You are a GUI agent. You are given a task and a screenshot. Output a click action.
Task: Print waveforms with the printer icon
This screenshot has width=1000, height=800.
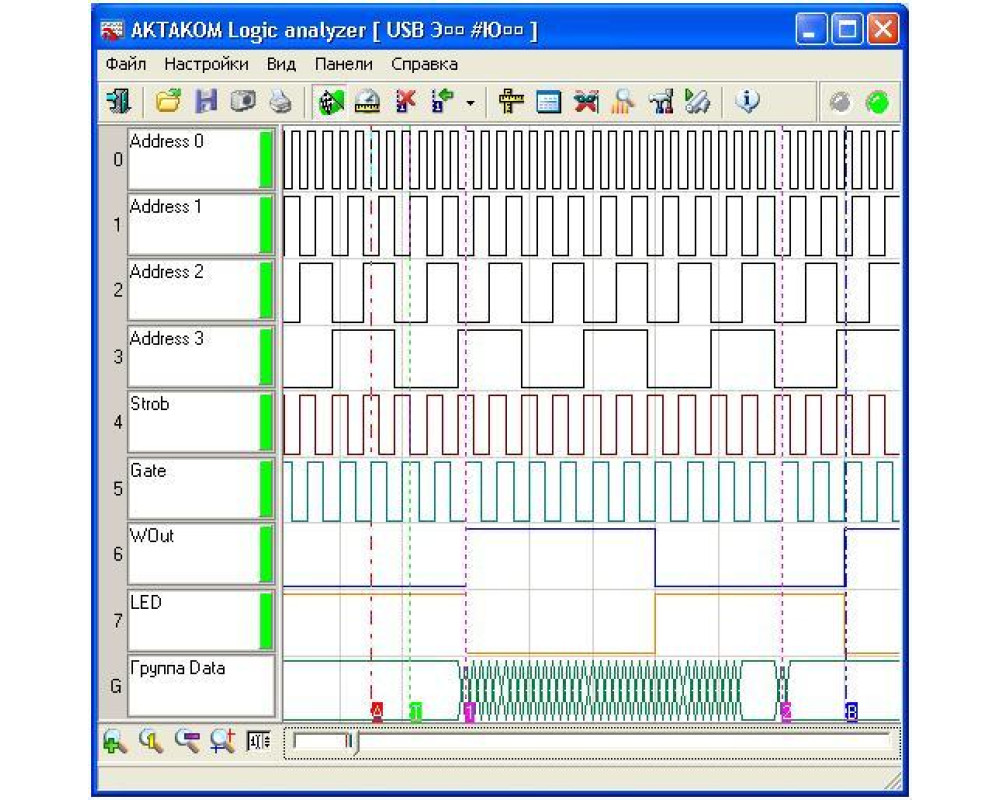280,102
